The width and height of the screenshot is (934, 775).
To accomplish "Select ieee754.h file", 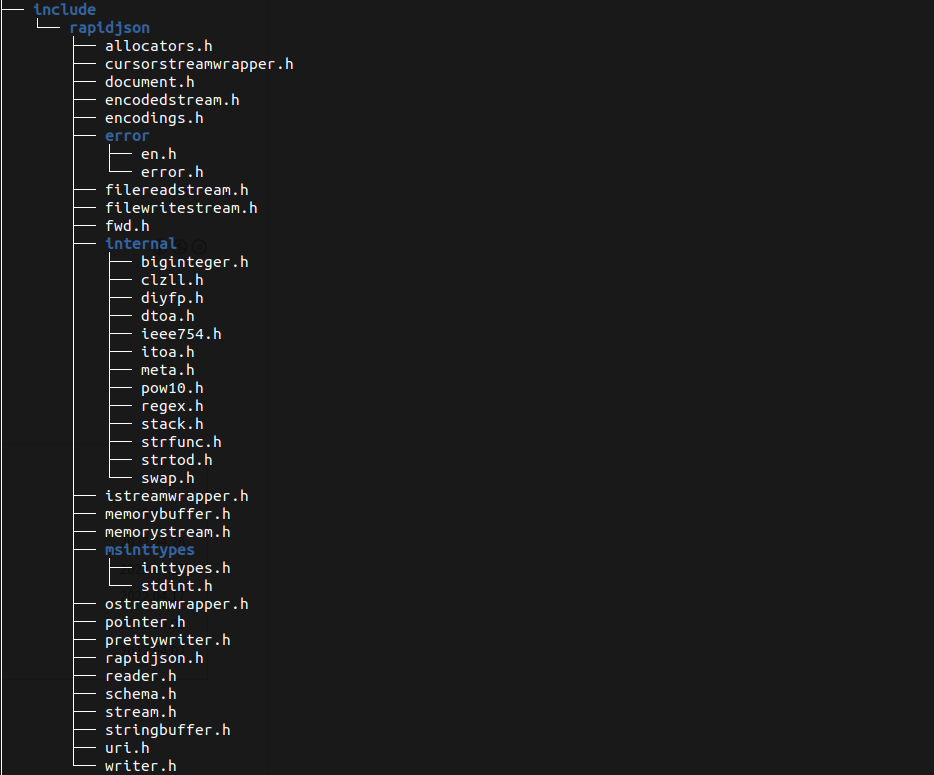I will (181, 334).
